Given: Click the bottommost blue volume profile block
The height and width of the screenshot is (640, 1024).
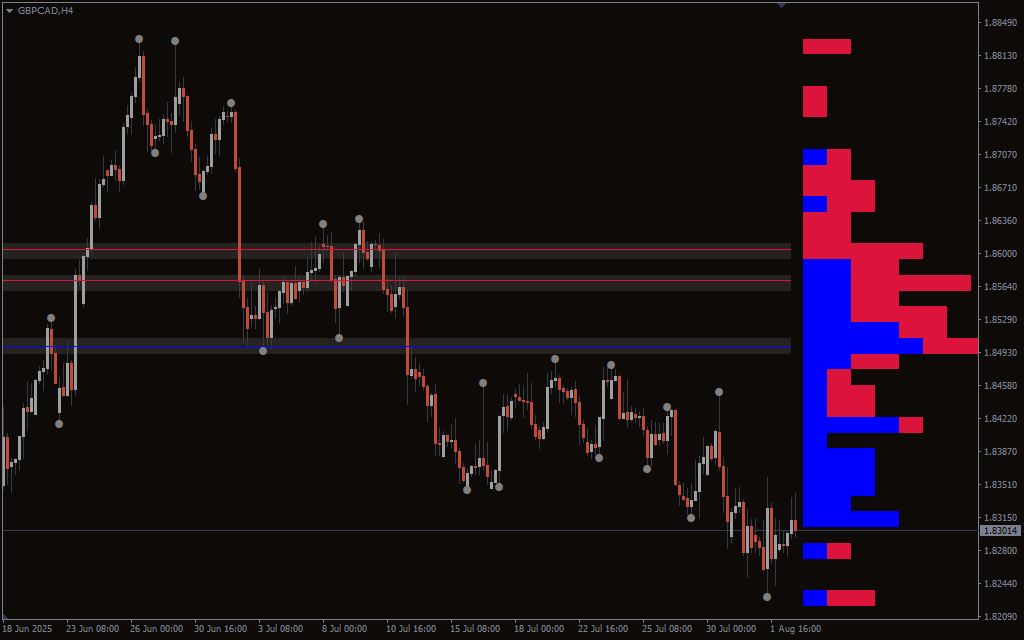Looking at the screenshot, I should (x=815, y=598).
